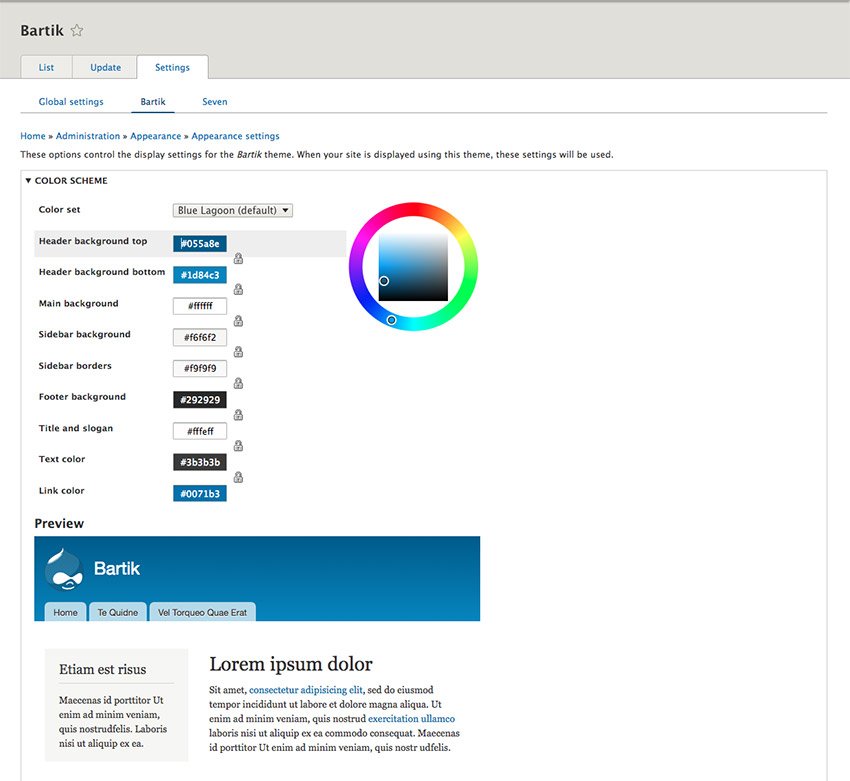Toggle lock between Title and slogan and Text color
The width and height of the screenshot is (850, 781).
click(x=238, y=446)
